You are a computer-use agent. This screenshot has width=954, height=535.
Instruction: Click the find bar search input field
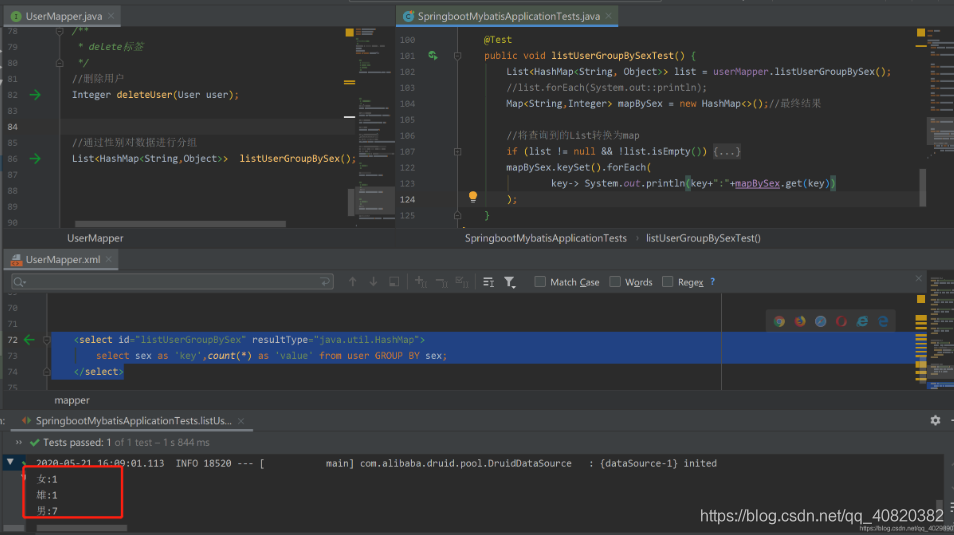(172, 282)
